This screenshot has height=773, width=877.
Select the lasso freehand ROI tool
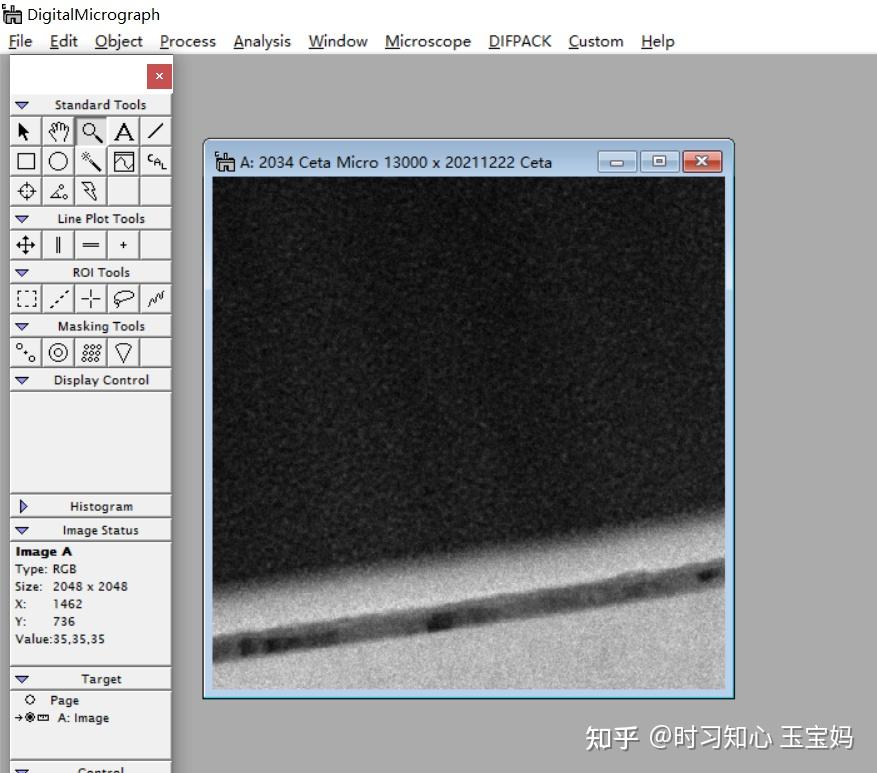(124, 299)
